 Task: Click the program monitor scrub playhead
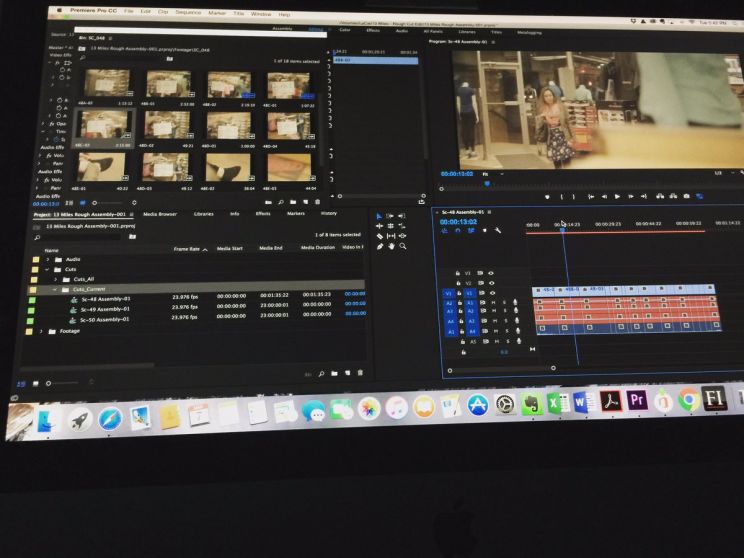tap(487, 184)
